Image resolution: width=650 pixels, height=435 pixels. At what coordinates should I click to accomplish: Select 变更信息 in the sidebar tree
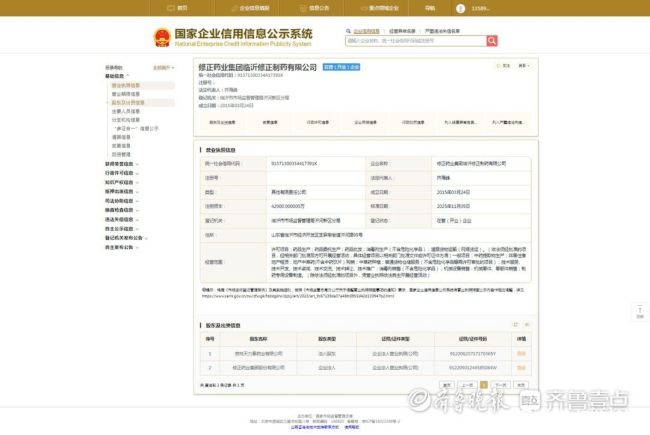point(121,146)
